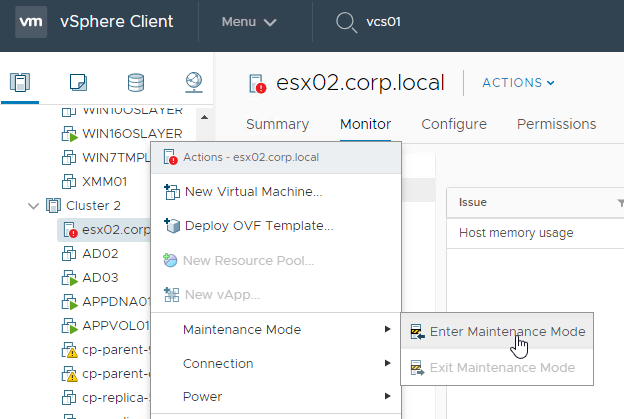Click the tree scrollbar up arrow
Viewport: 624px width, 419px height.
pyautogui.click(x=205, y=117)
